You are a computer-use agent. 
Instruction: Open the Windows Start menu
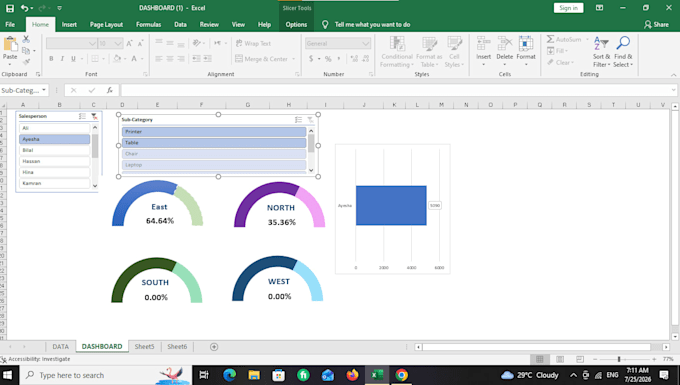click(8, 375)
